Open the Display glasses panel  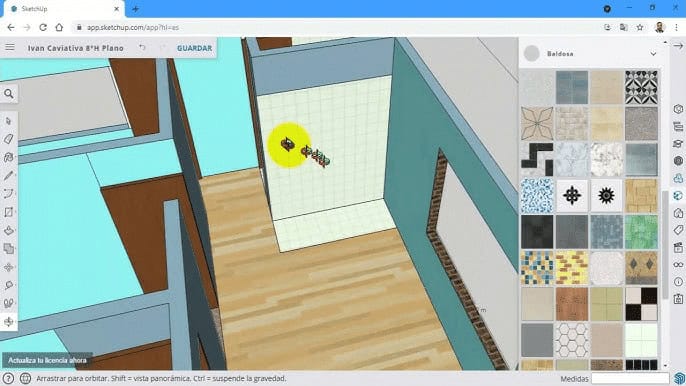(678, 265)
